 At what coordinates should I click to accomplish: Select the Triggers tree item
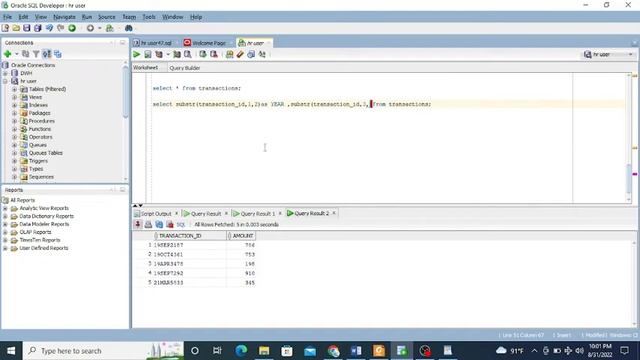click(x=38, y=161)
